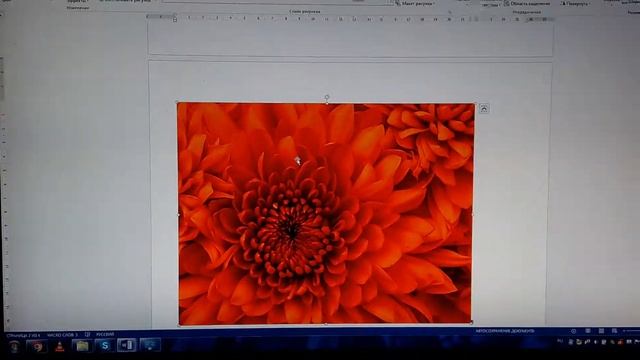Click 'СТРАНИЦА 2 ИЗ 4' page indicator
The height and width of the screenshot is (360, 640).
pyautogui.click(x=23, y=335)
